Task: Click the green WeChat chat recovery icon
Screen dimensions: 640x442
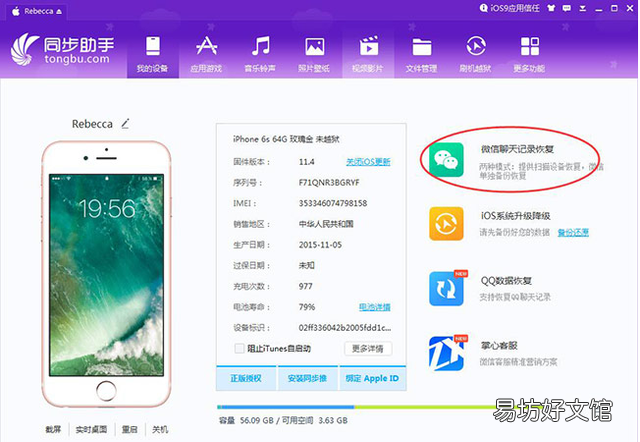Action: tap(446, 159)
